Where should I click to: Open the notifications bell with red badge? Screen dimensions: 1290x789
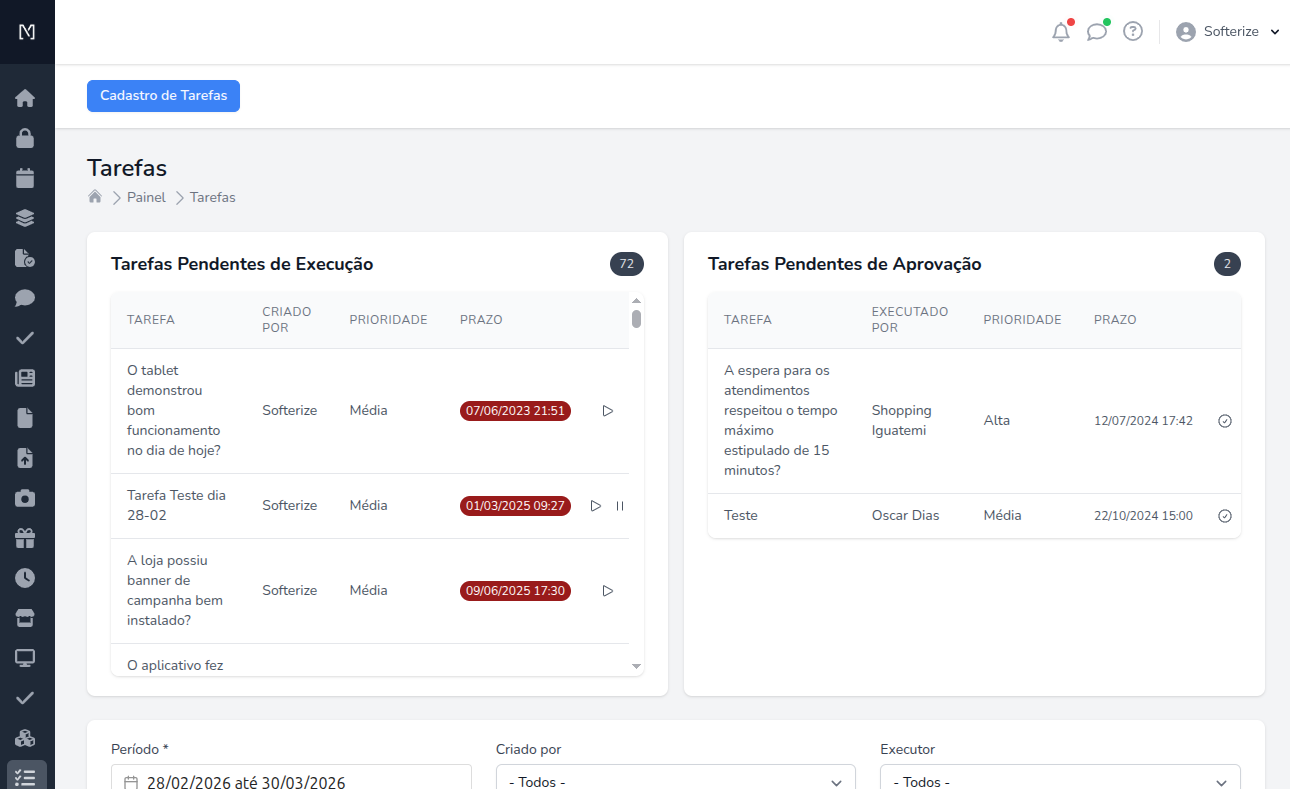pyautogui.click(x=1061, y=31)
